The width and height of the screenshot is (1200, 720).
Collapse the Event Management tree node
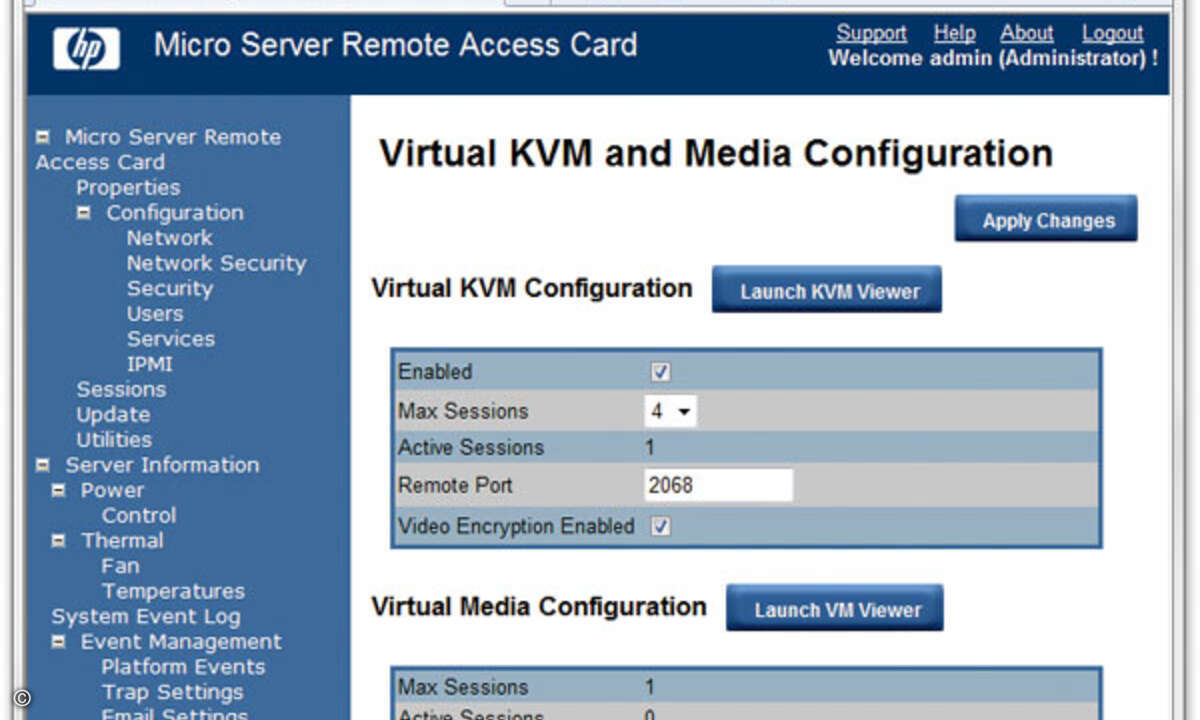pyautogui.click(x=59, y=642)
